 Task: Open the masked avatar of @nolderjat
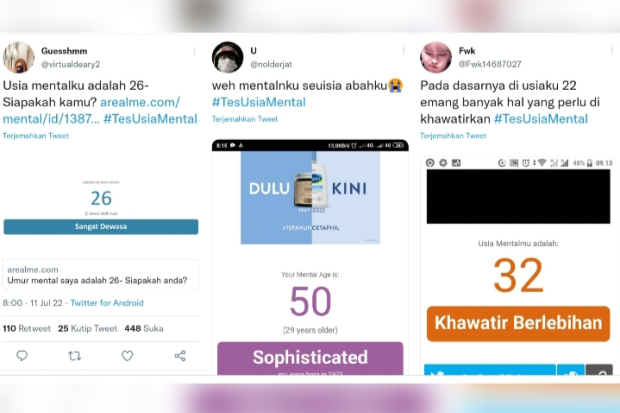tap(227, 58)
